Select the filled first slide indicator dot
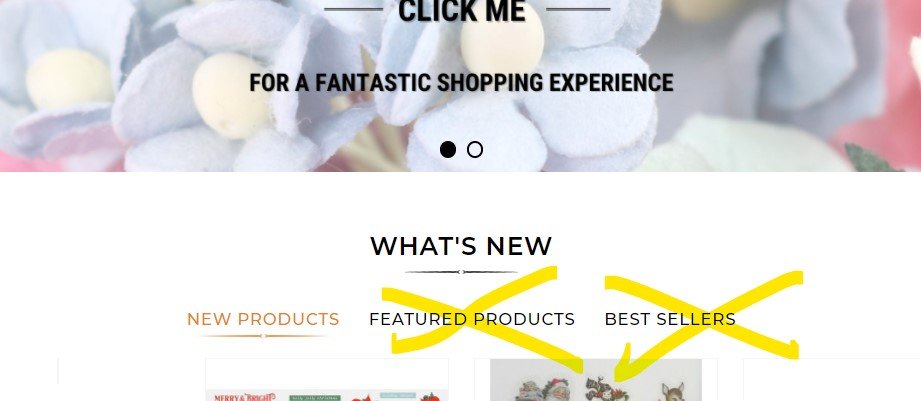Image resolution: width=921 pixels, height=401 pixels. [448, 150]
